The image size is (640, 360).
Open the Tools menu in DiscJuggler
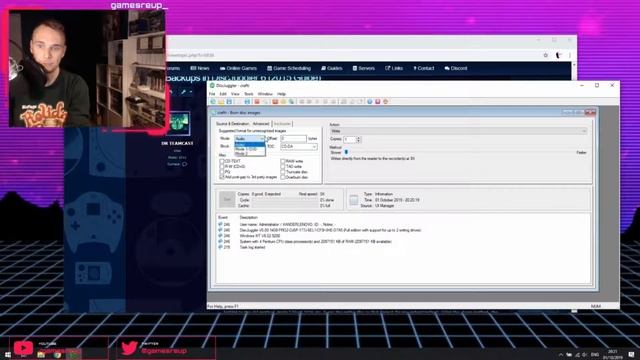point(249,94)
